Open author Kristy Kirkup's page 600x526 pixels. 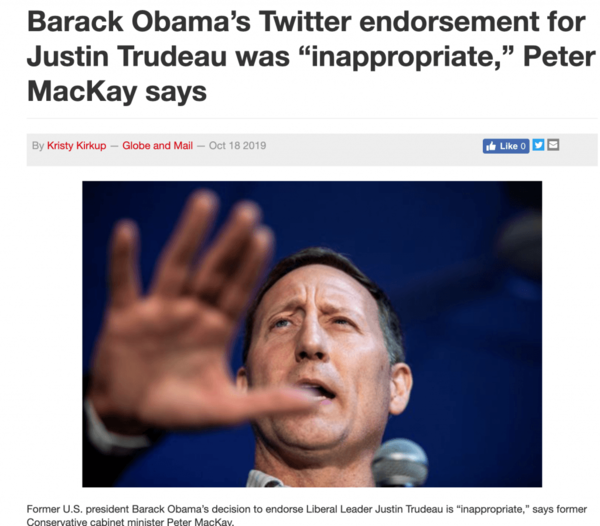click(x=77, y=146)
